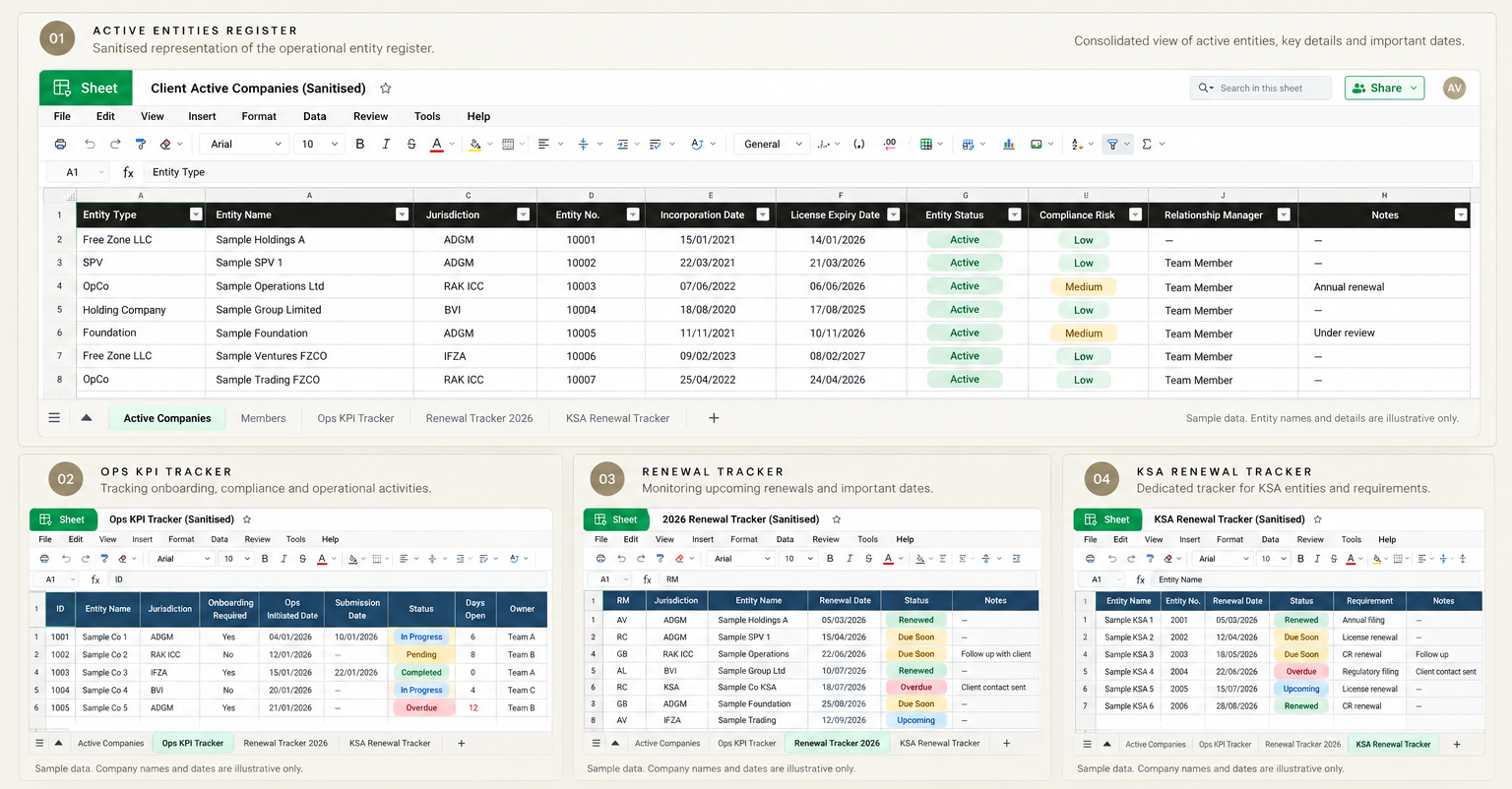Screen dimensions: 1512x789
Task: Open the Entity Type column filter dropdown
Action: click(x=196, y=214)
